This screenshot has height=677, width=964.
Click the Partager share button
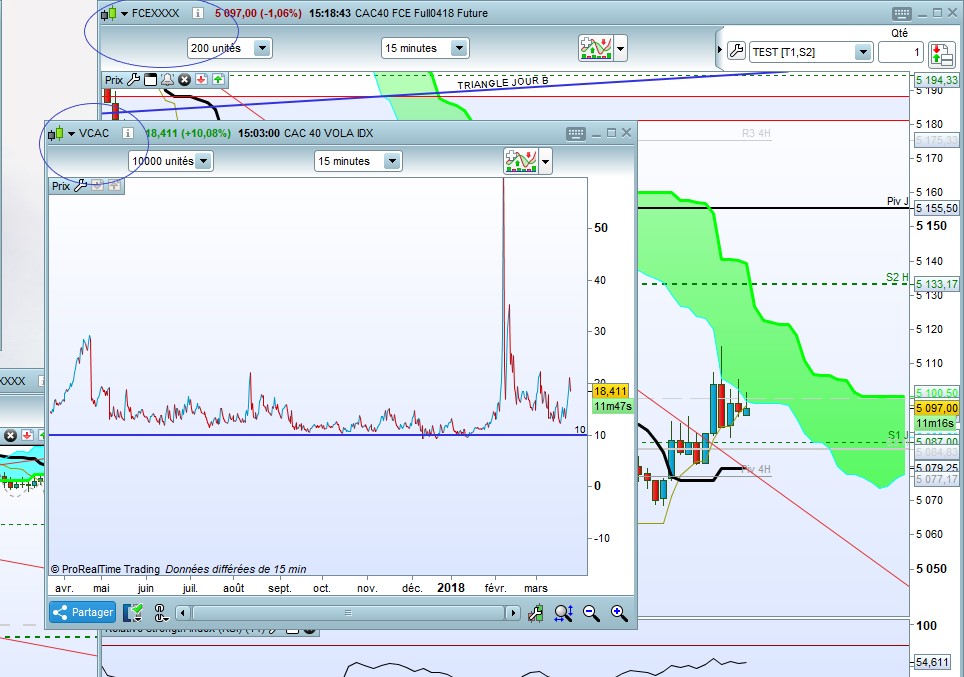[x=82, y=612]
